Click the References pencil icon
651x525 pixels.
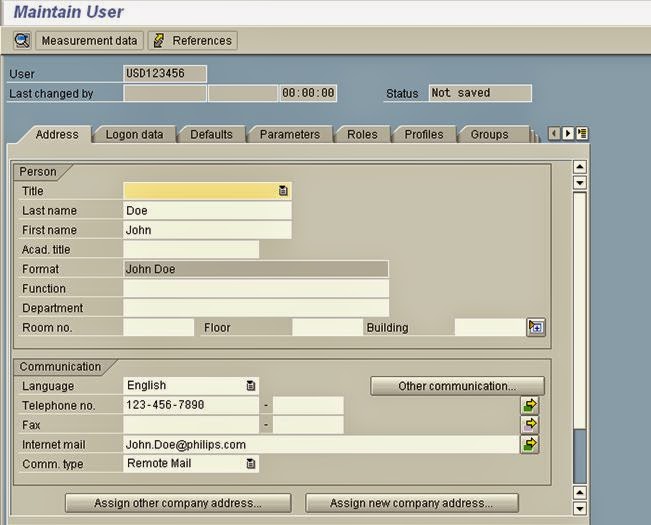pyautogui.click(x=159, y=41)
